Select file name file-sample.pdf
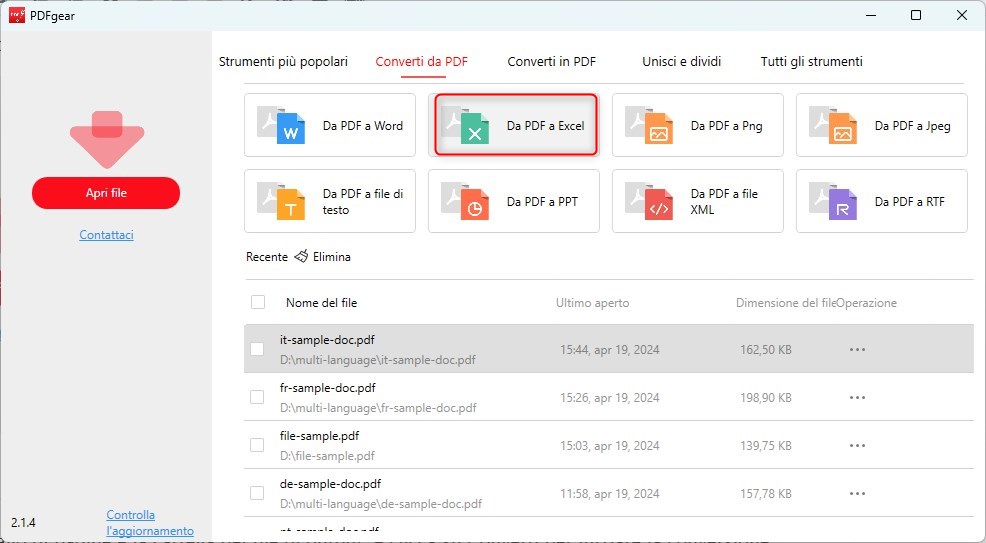 pos(319,436)
